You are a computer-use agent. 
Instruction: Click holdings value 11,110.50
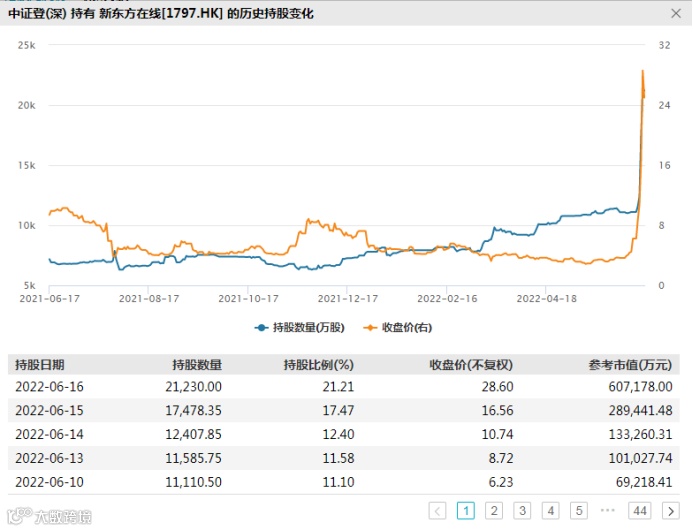[194, 482]
